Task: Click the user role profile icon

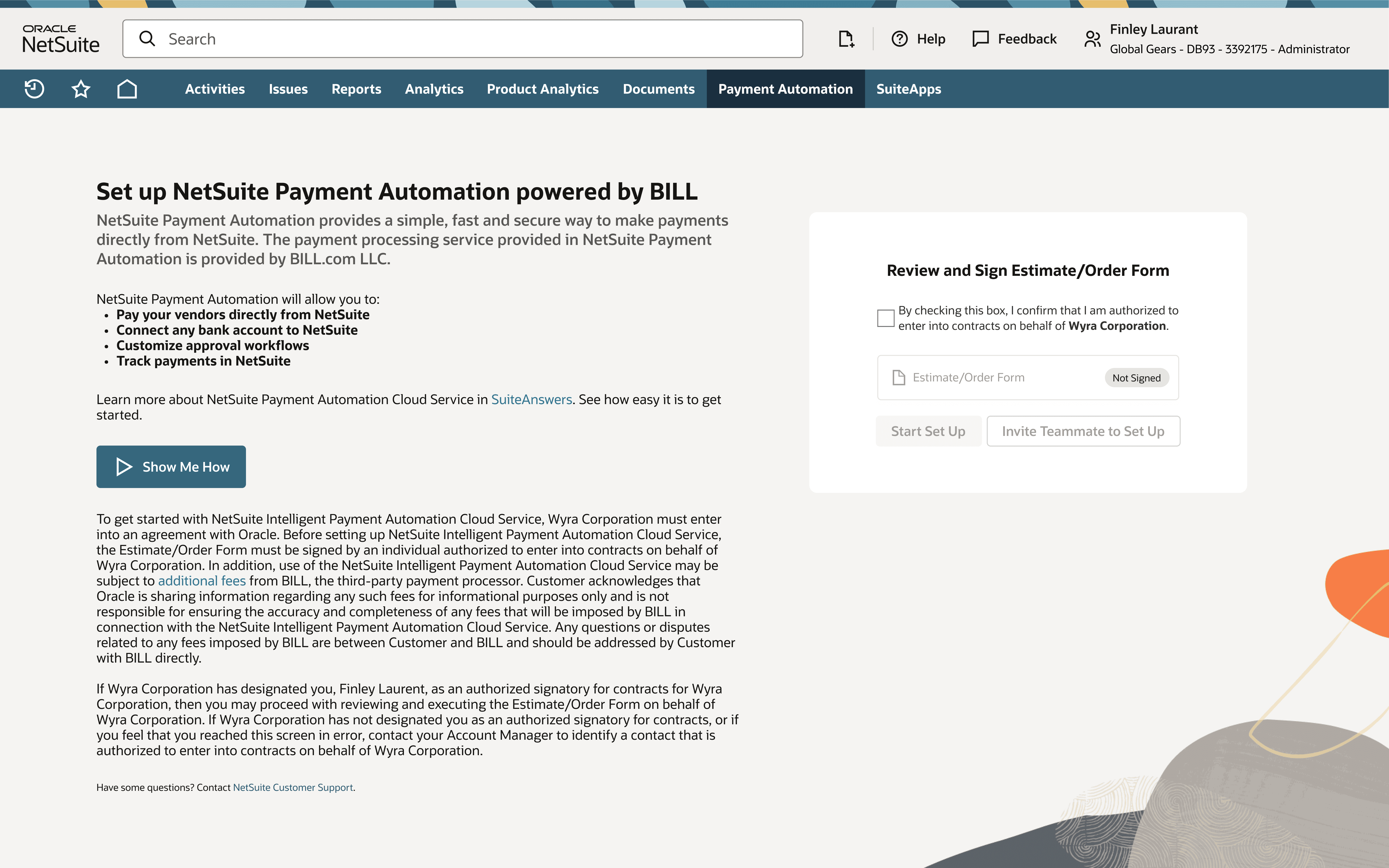Action: 1092,39
